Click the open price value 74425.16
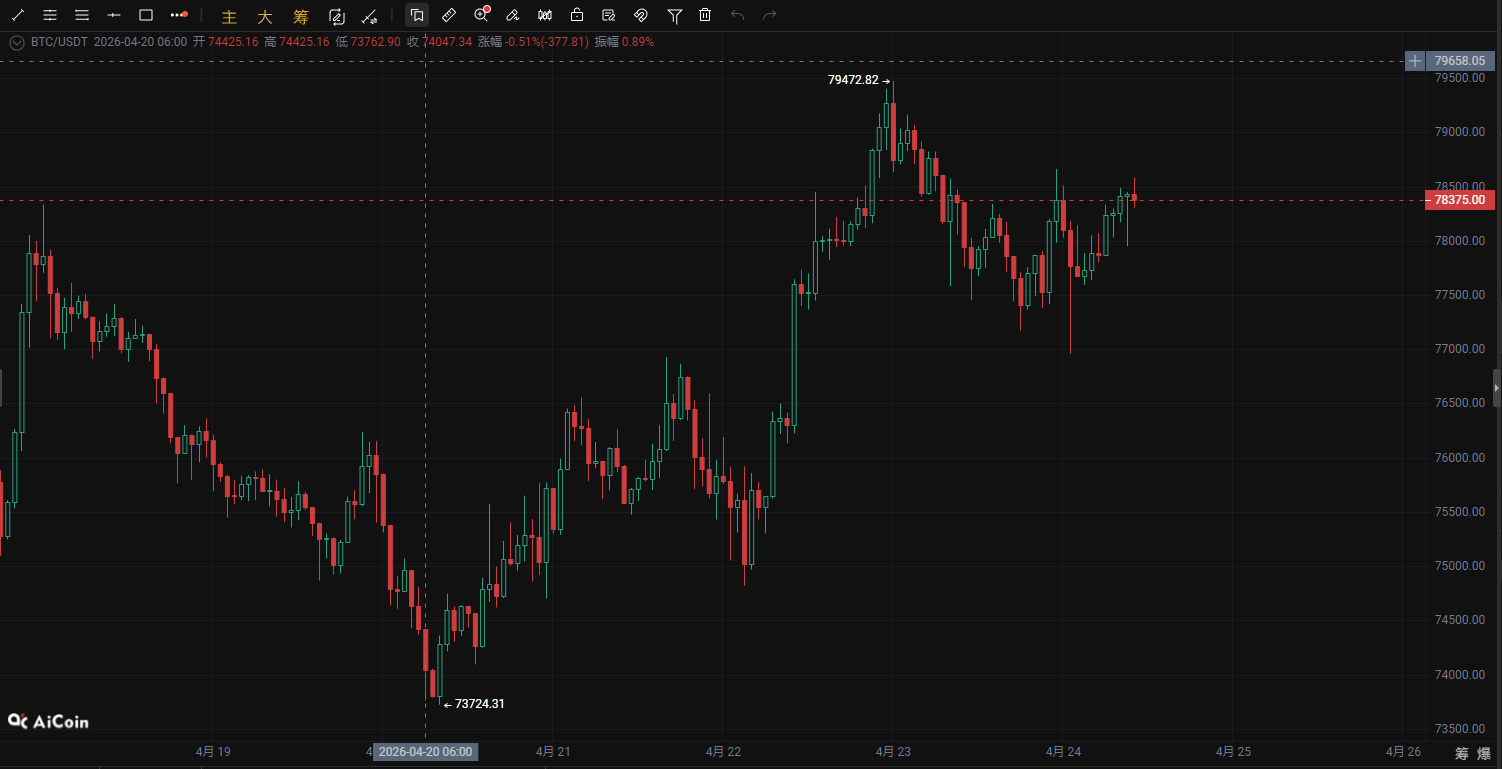 tap(233, 42)
